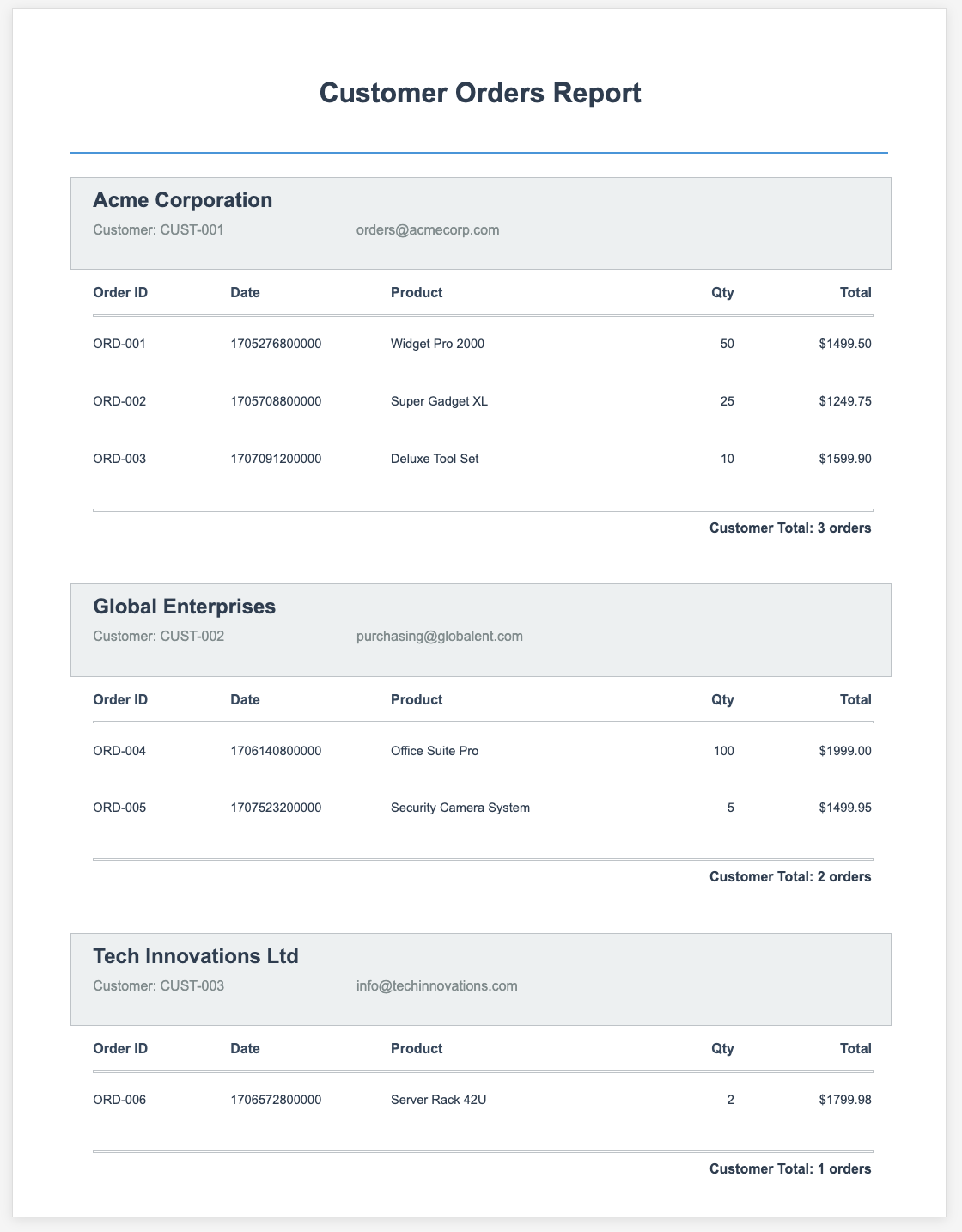Click order ID ORD-004
Screen dimensions: 962x1232
pos(119,751)
